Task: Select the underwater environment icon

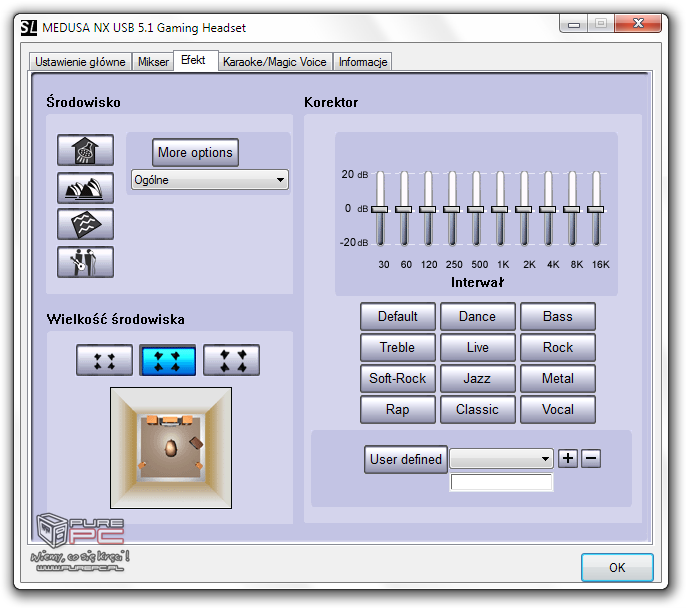Action: (85, 224)
